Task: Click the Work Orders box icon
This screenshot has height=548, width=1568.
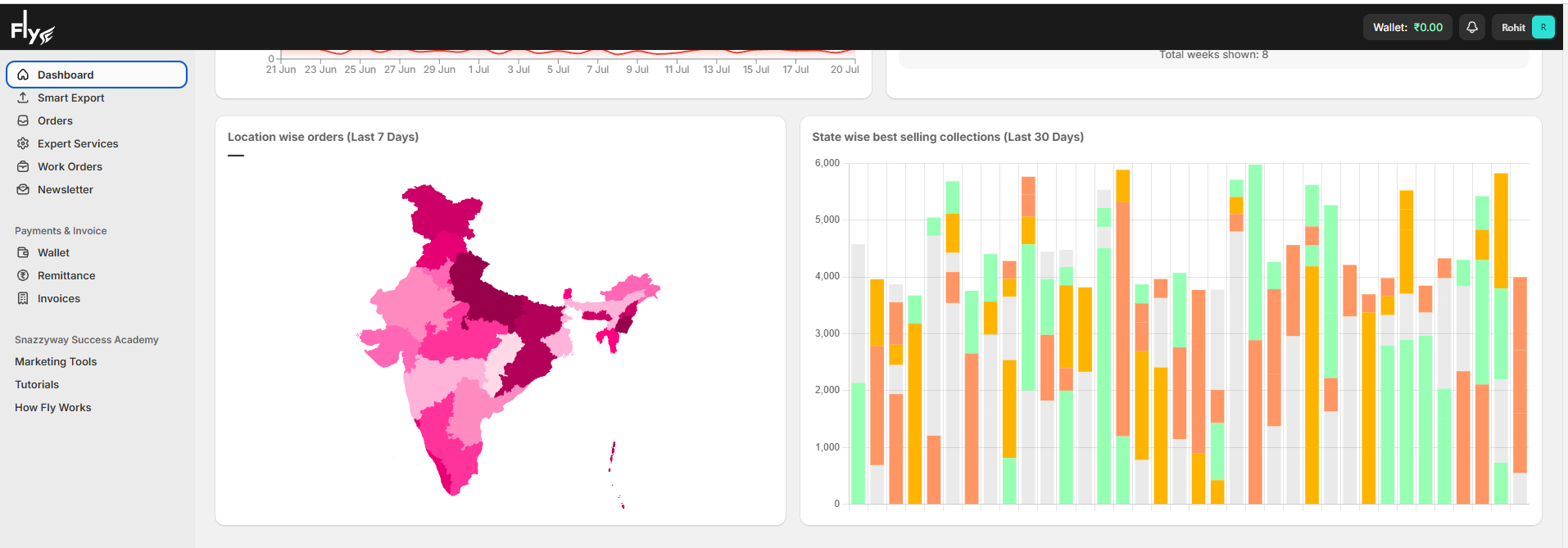Action: 23,166
